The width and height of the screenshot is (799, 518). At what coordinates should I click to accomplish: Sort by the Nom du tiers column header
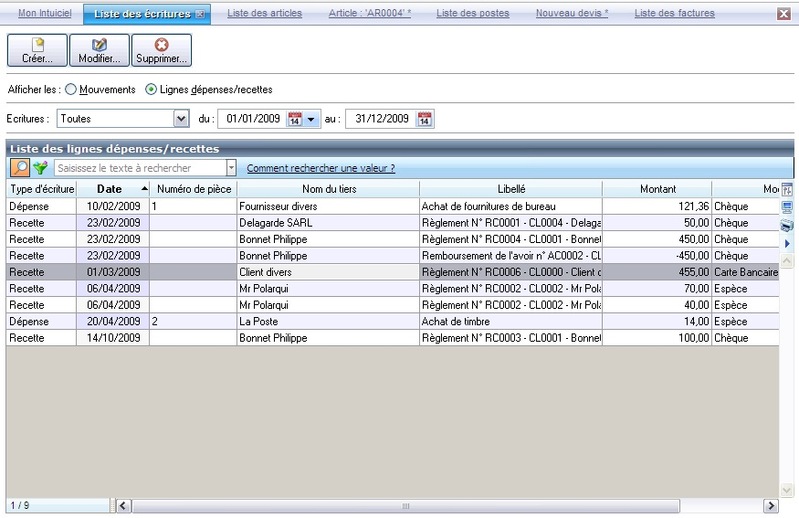click(x=329, y=189)
